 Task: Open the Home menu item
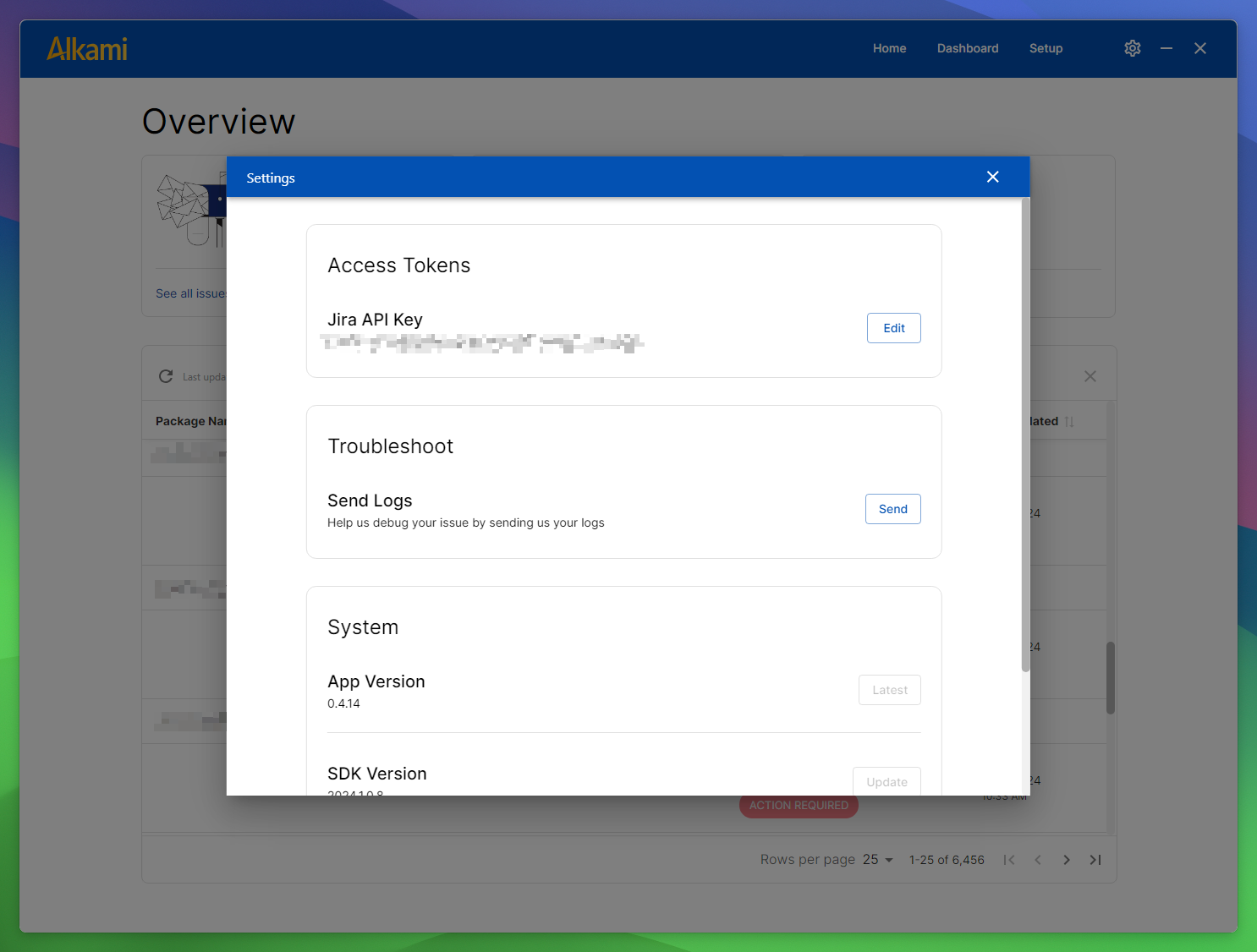pos(890,48)
